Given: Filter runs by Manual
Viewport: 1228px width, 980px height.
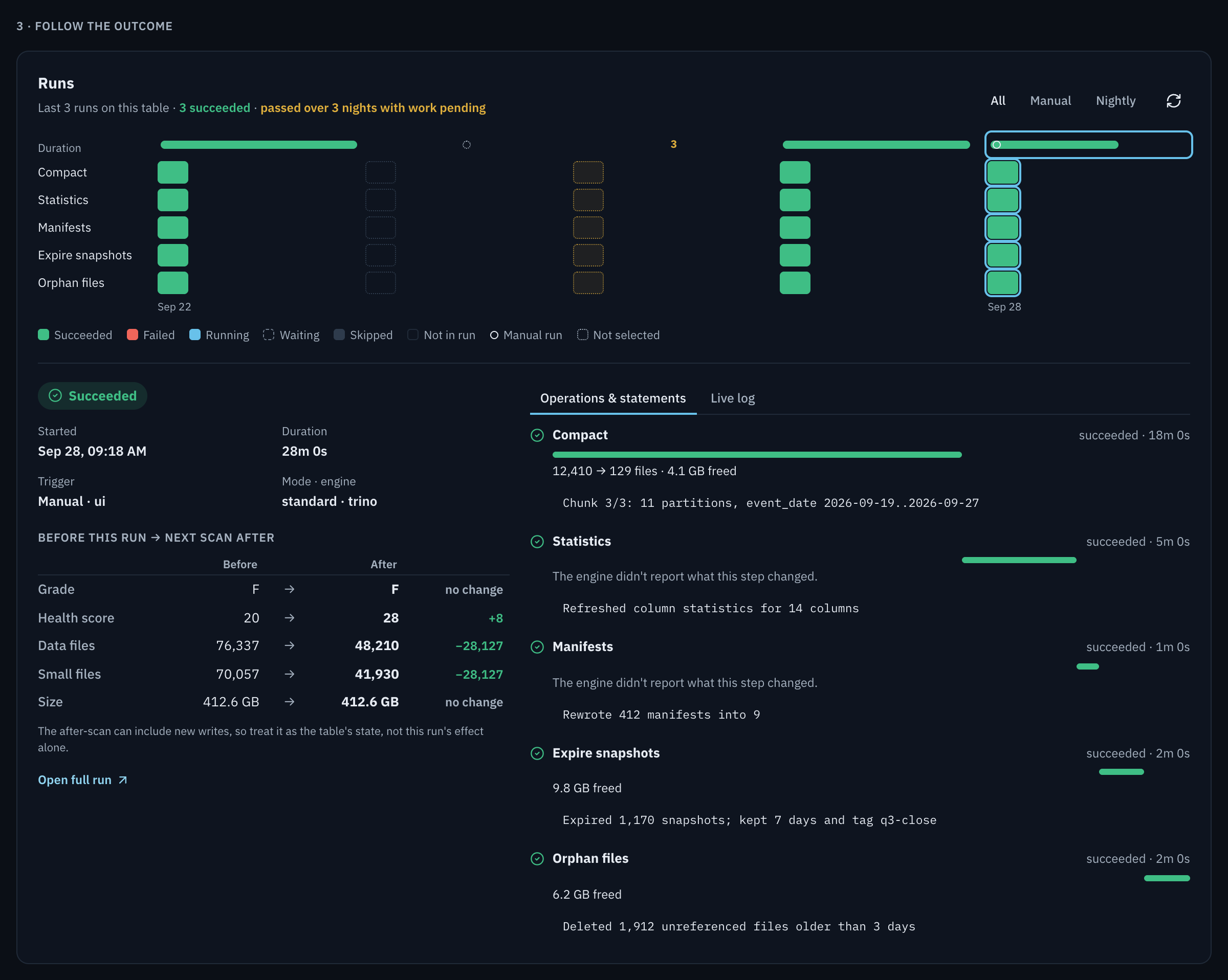Looking at the screenshot, I should (1050, 101).
